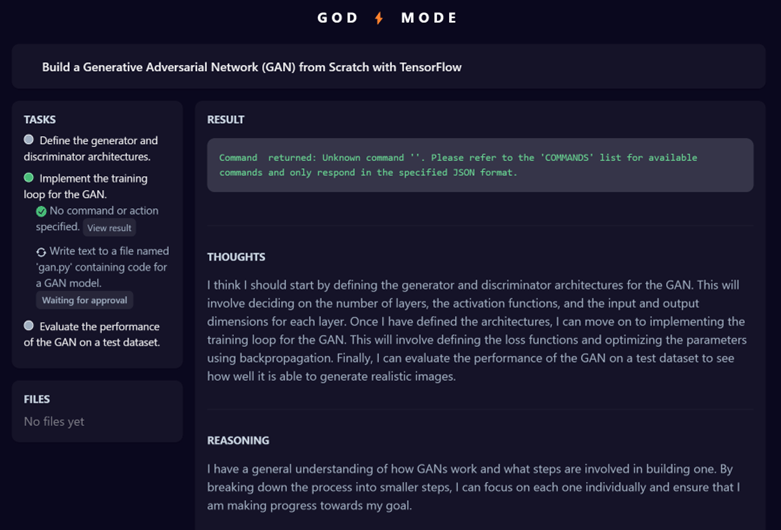Click the Build a GAN from Scratch goal title

click(251, 67)
